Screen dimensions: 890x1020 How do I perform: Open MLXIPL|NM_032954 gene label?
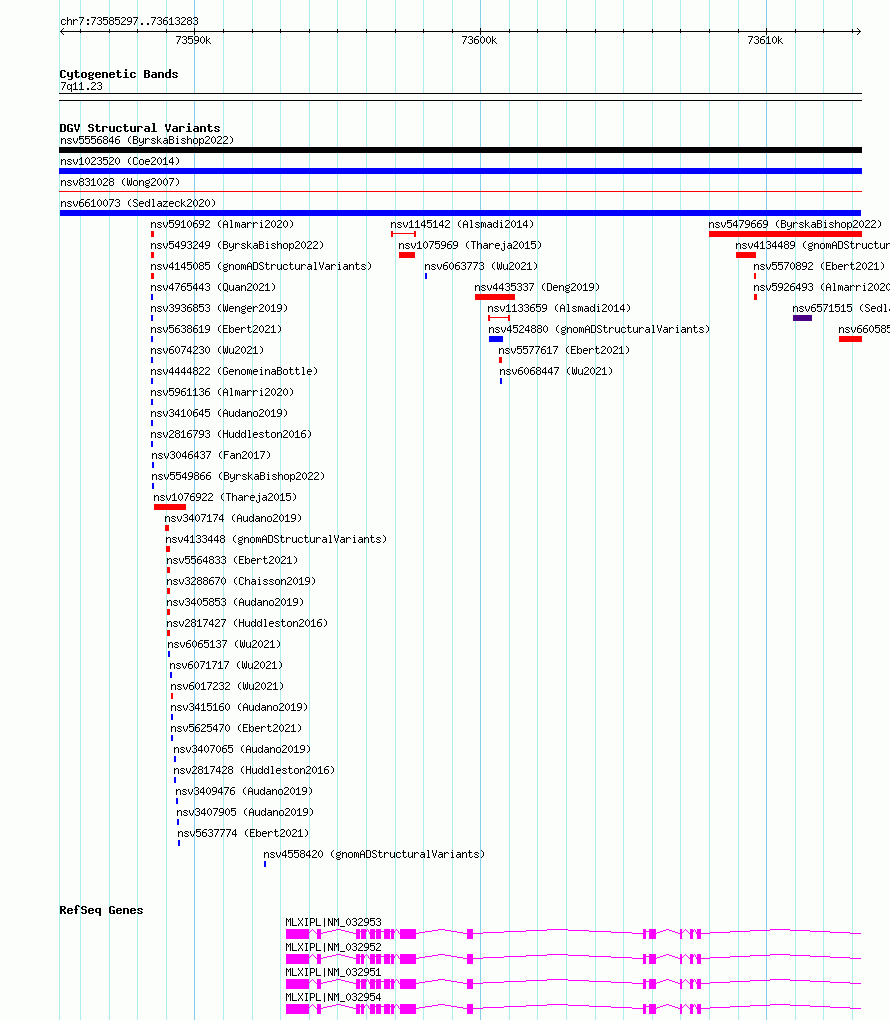point(333,997)
